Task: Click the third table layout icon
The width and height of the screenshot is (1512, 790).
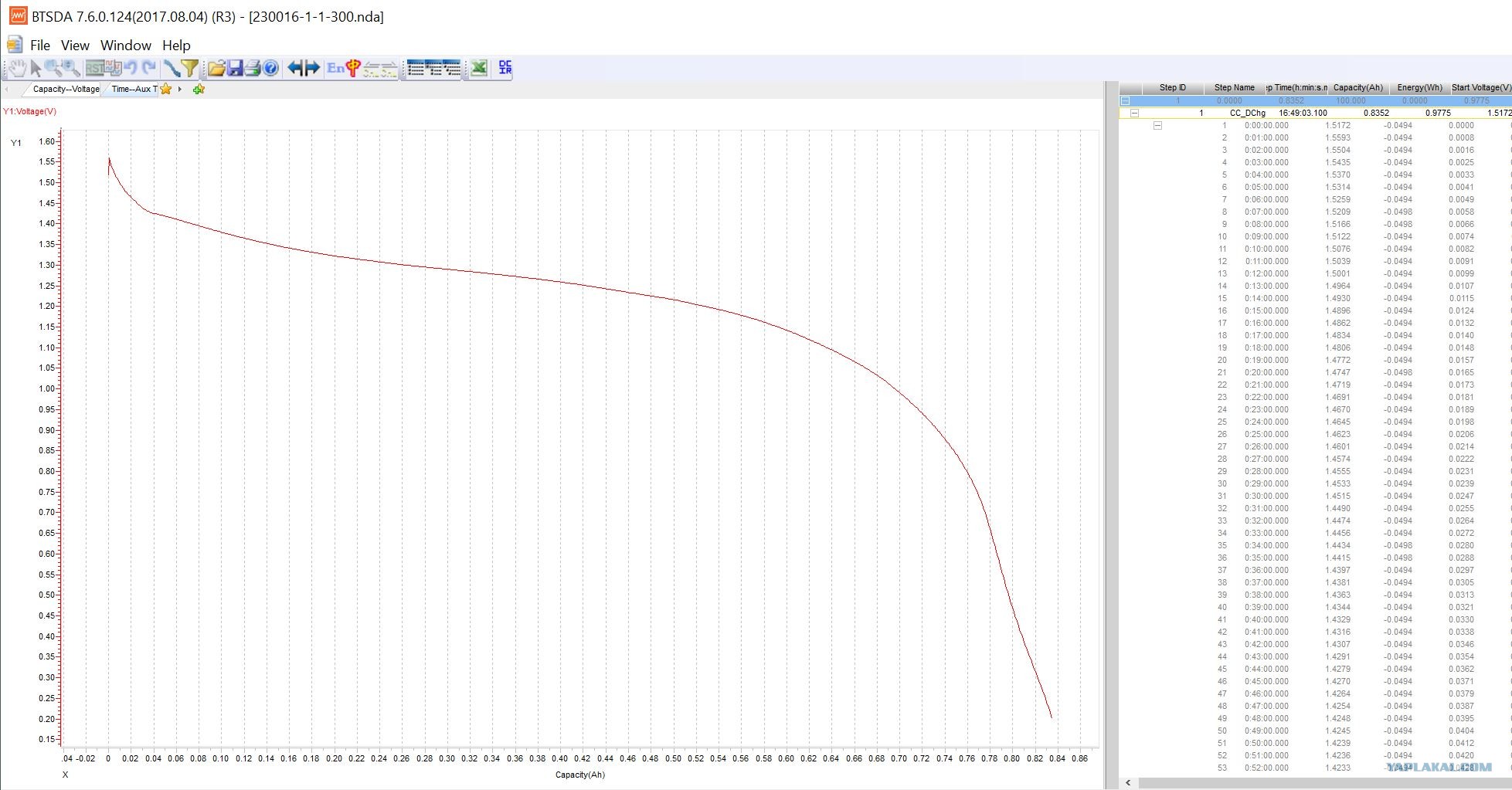Action: click(x=451, y=68)
